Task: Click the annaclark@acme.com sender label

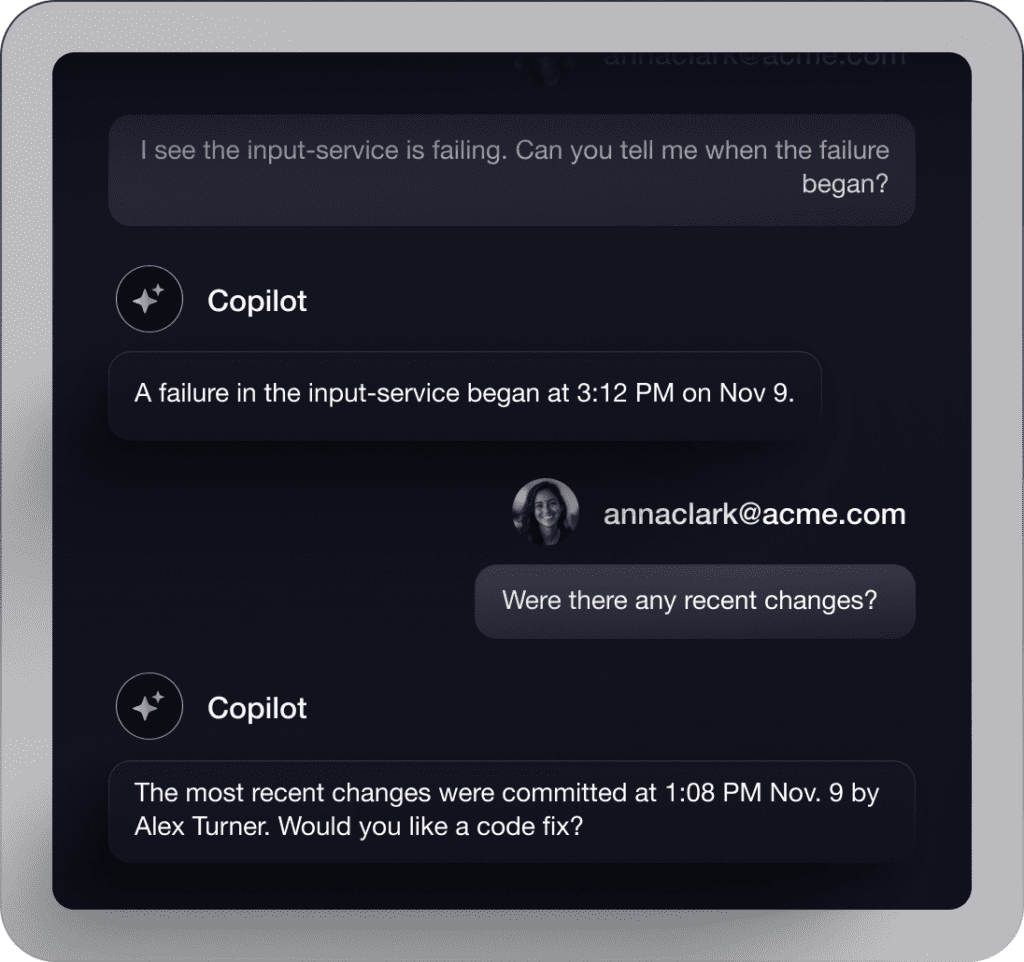Action: tap(754, 514)
